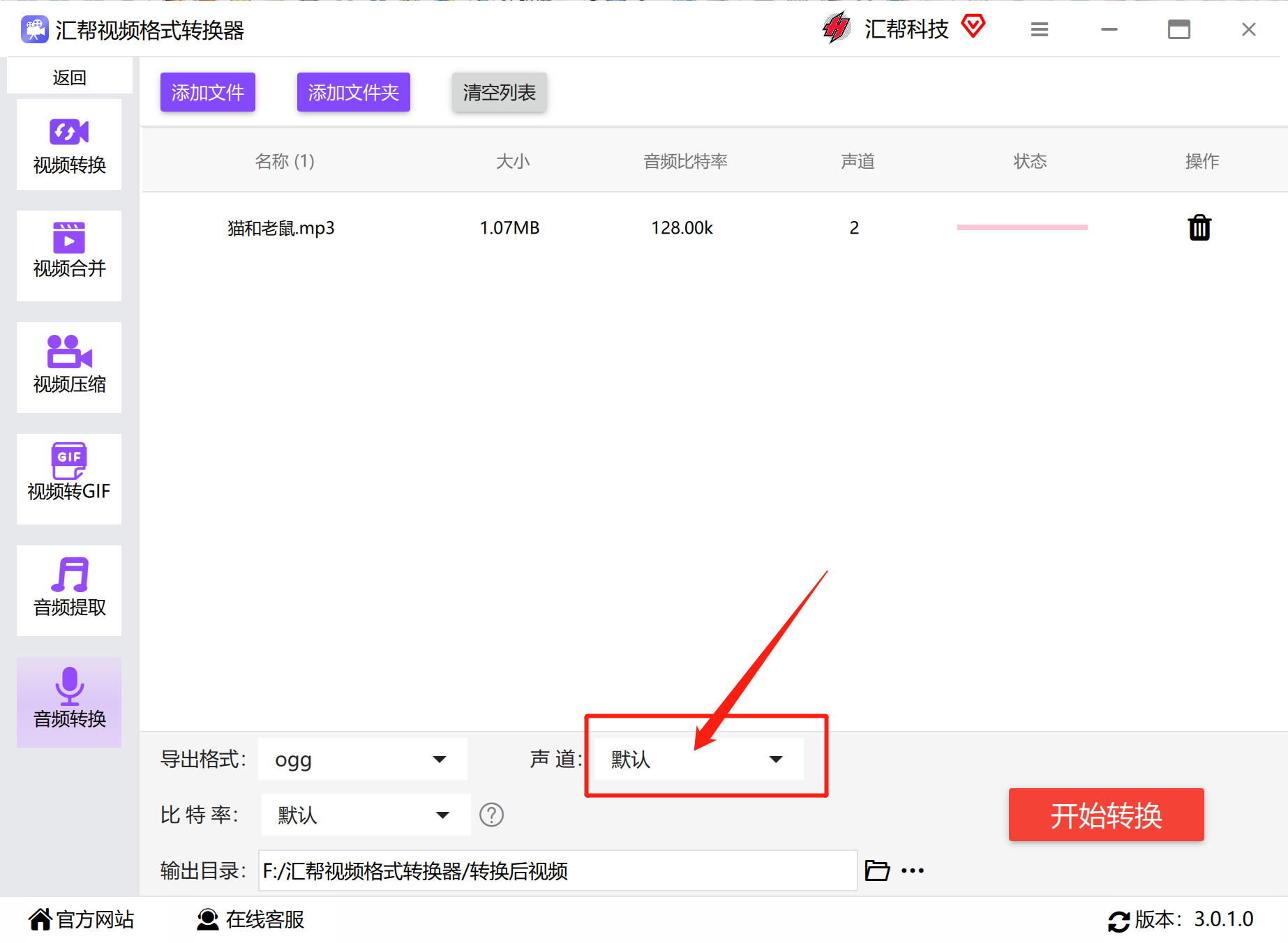
Task: Open the 声道 channel dropdown
Action: tap(698, 759)
